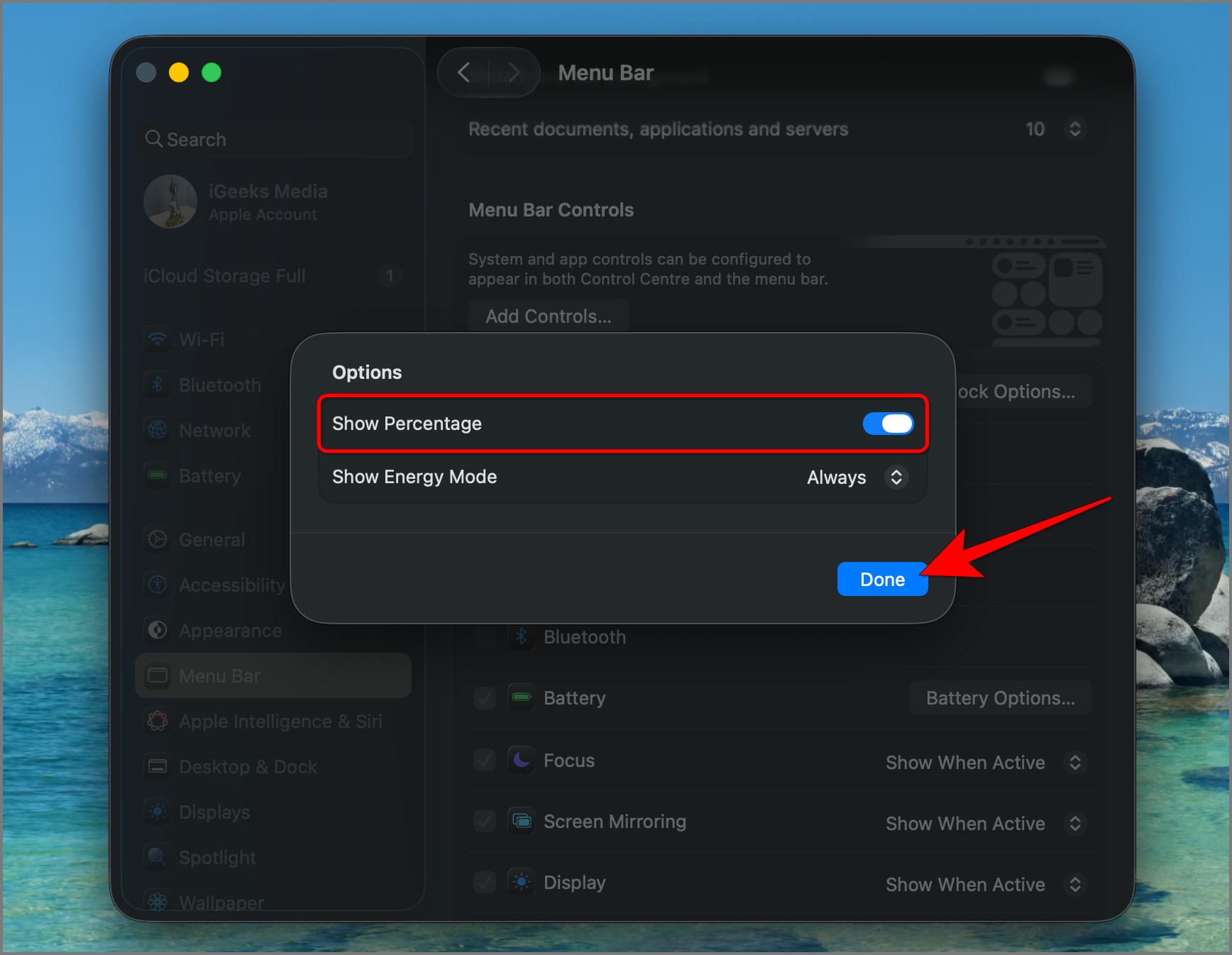
Task: Click the Done button
Action: click(882, 579)
